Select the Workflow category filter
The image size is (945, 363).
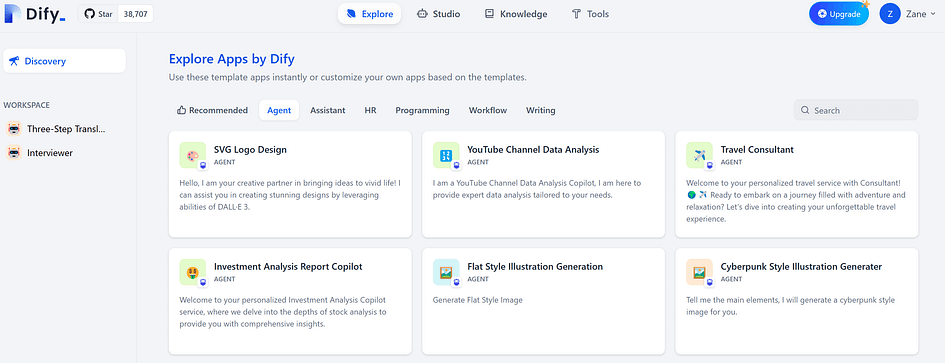[x=488, y=110]
